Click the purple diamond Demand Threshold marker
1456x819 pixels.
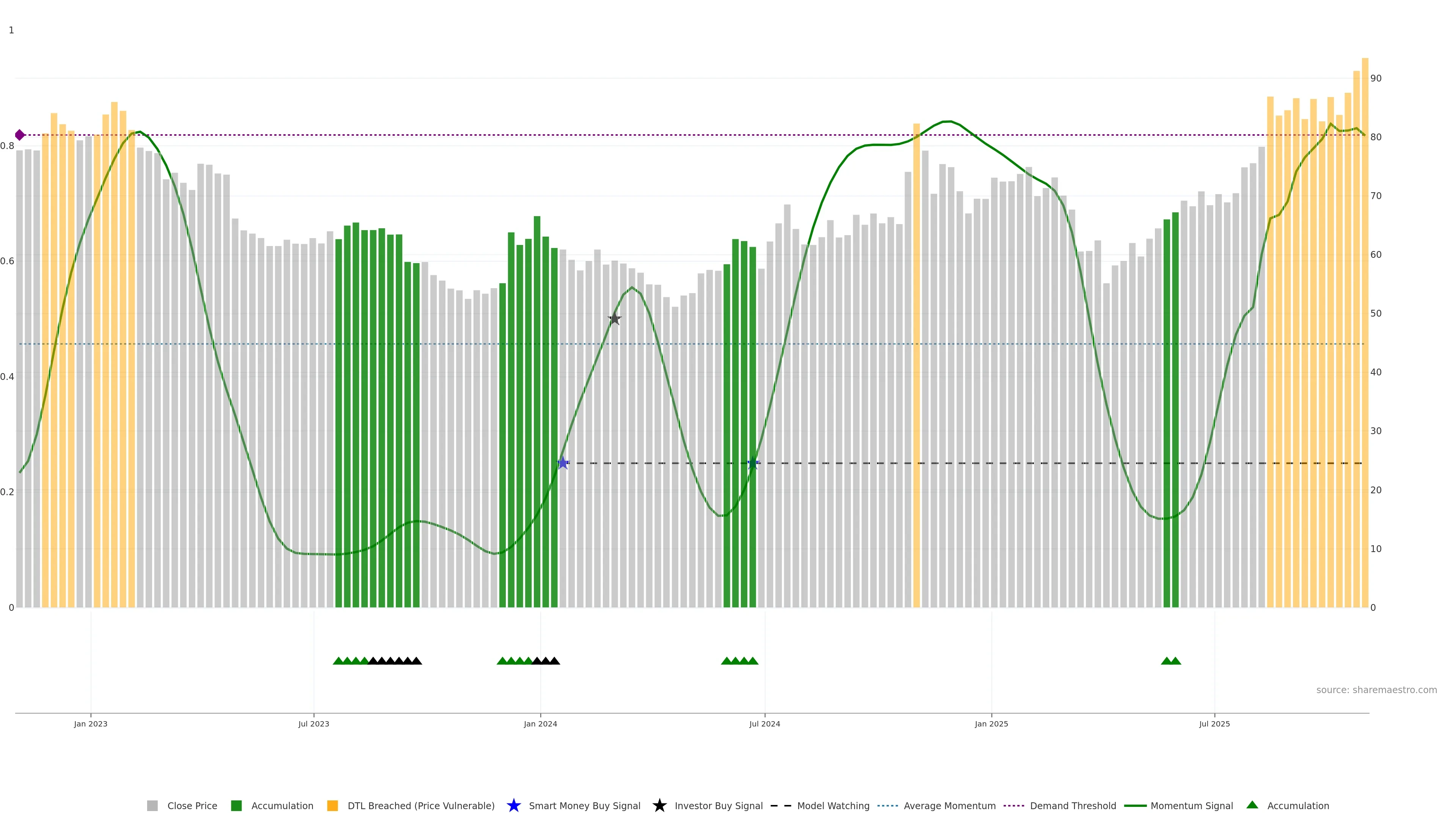(20, 135)
